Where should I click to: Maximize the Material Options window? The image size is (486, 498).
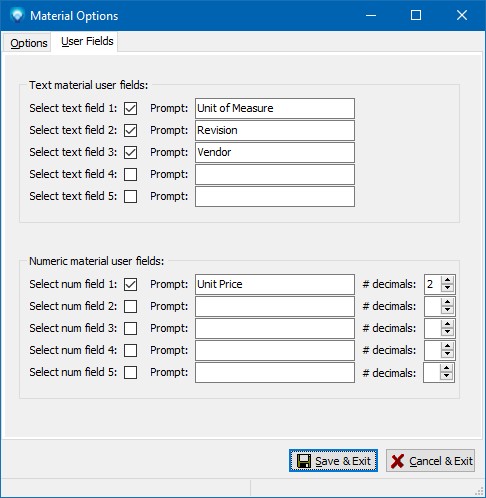point(416,15)
